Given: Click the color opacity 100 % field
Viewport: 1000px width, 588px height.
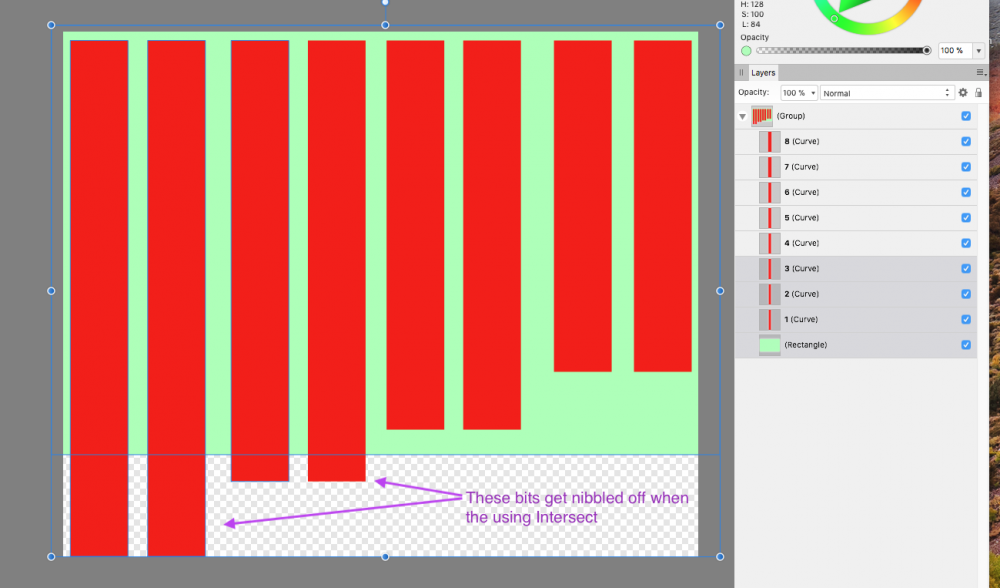Looking at the screenshot, I should pyautogui.click(x=955, y=50).
